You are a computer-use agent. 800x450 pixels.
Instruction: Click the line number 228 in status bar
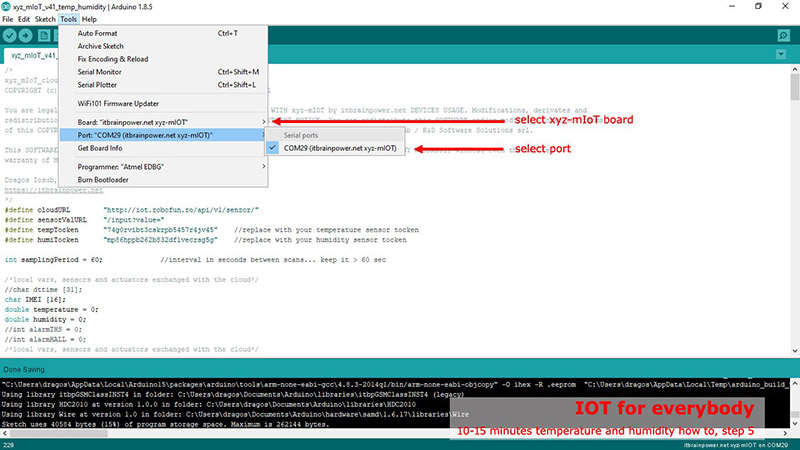click(9, 445)
